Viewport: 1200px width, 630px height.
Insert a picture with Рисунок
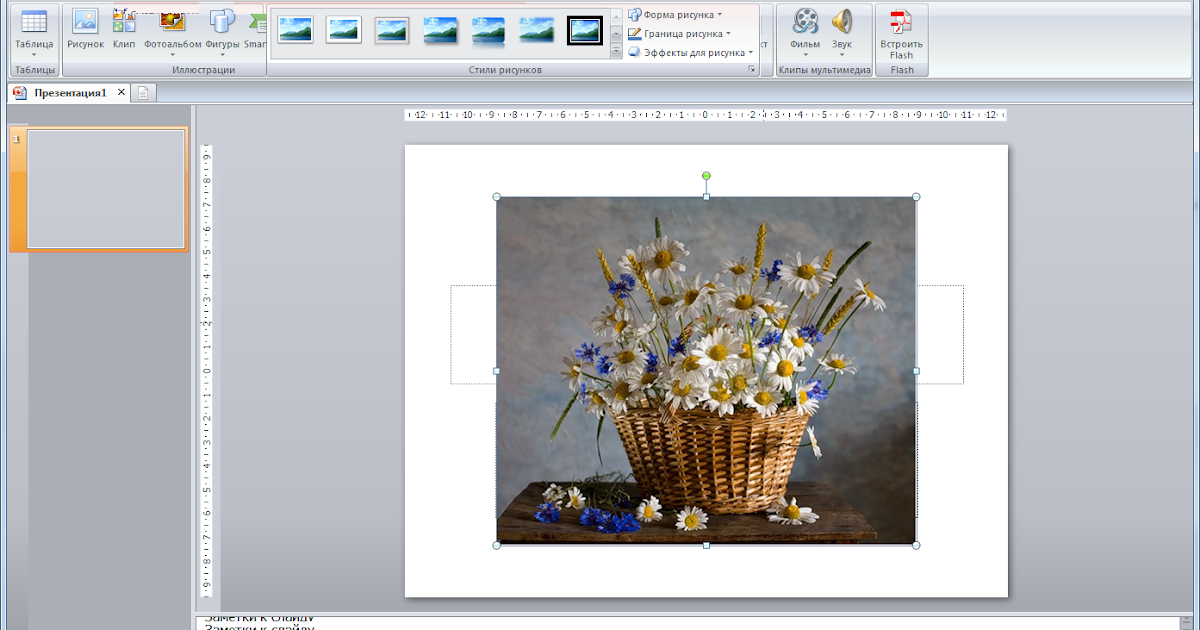[x=85, y=30]
